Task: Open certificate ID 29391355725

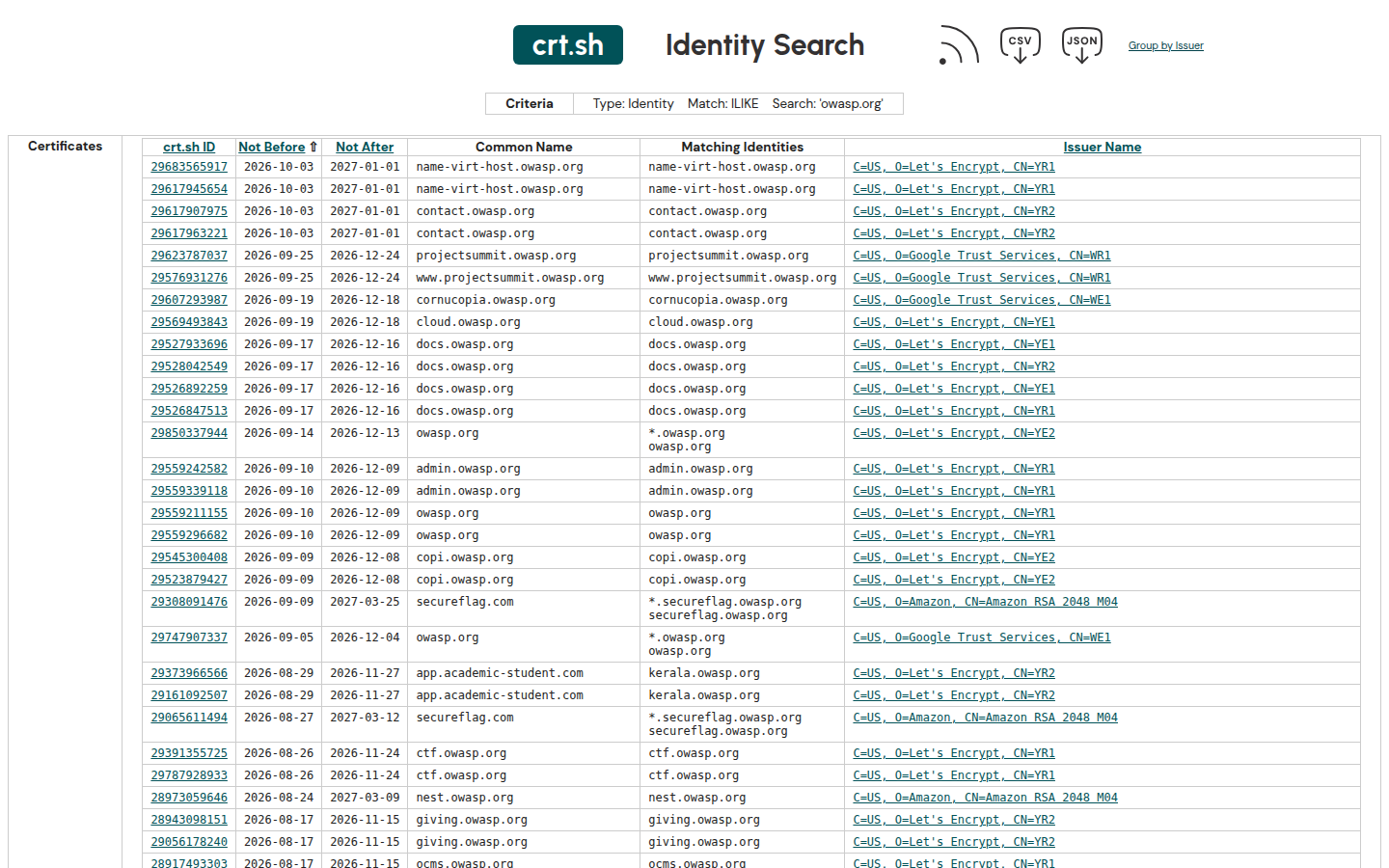Action: point(189,753)
